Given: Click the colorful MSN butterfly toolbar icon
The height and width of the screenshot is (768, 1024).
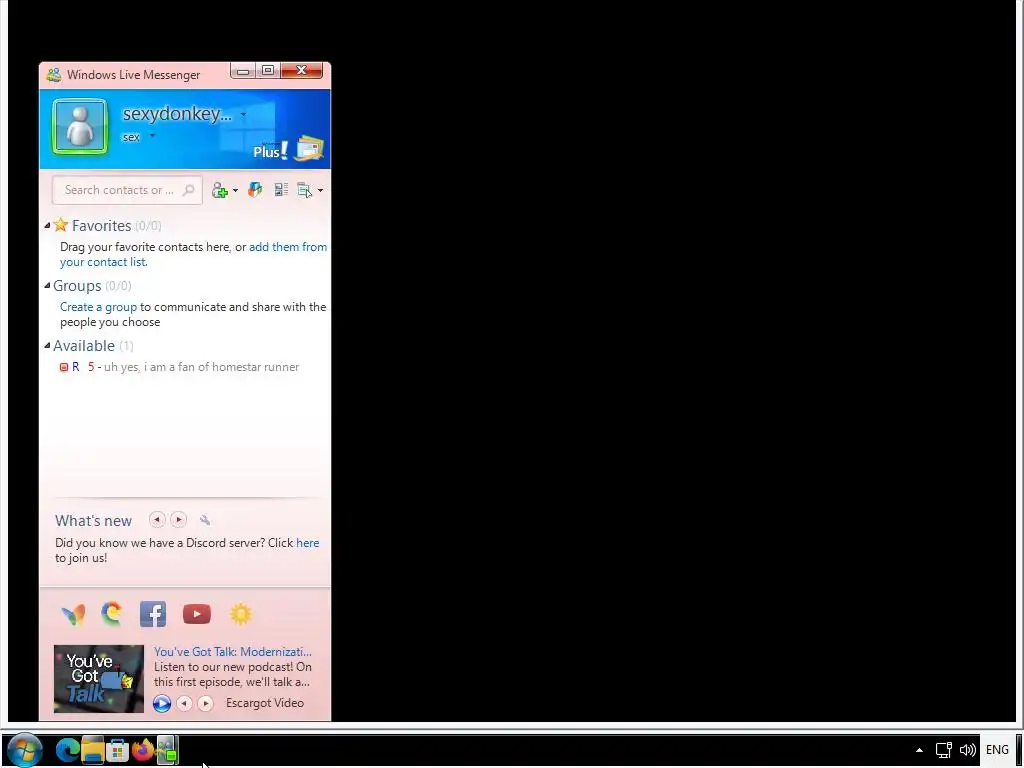Looking at the screenshot, I should (255, 190).
